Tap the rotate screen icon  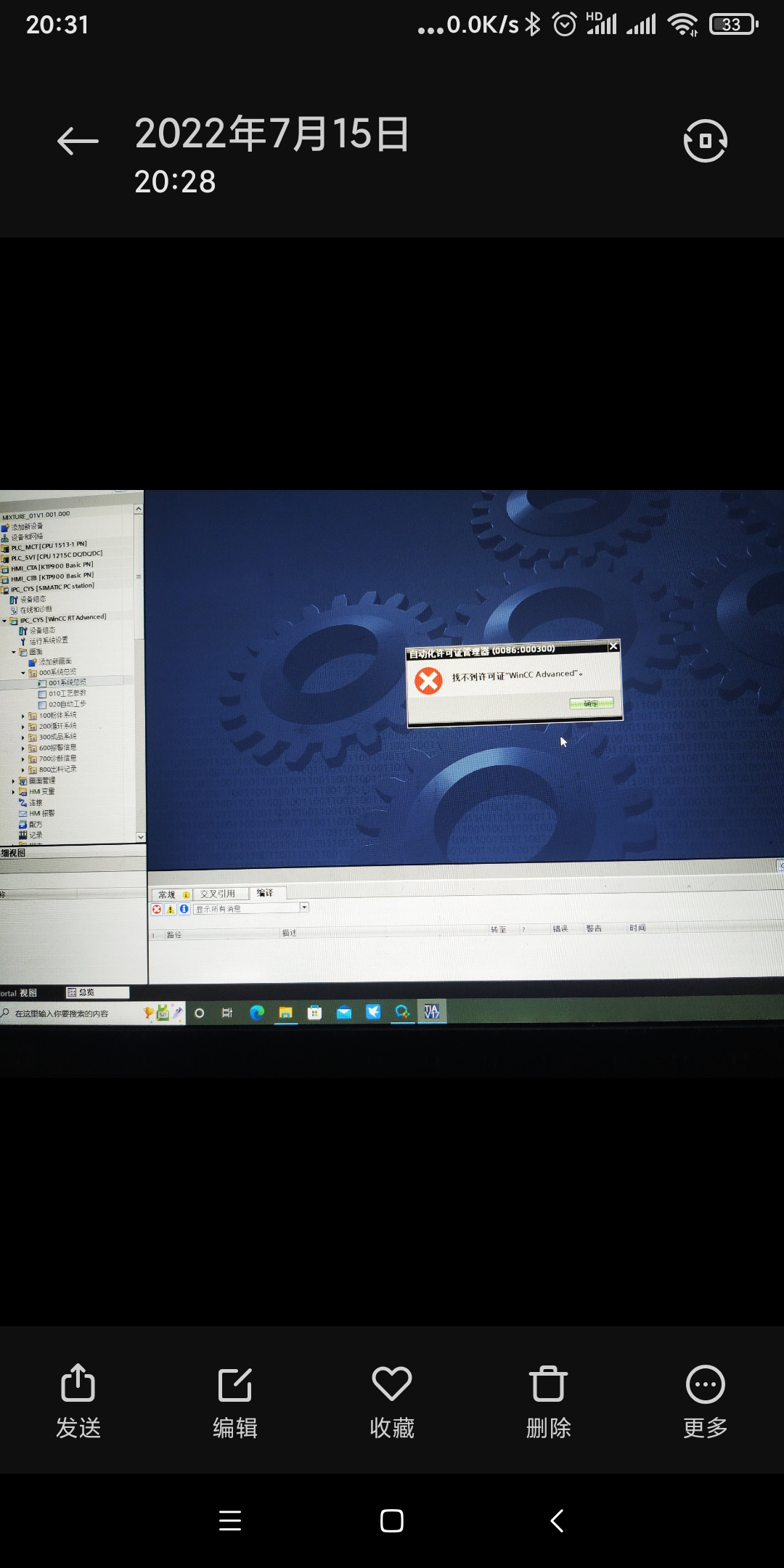(x=705, y=141)
